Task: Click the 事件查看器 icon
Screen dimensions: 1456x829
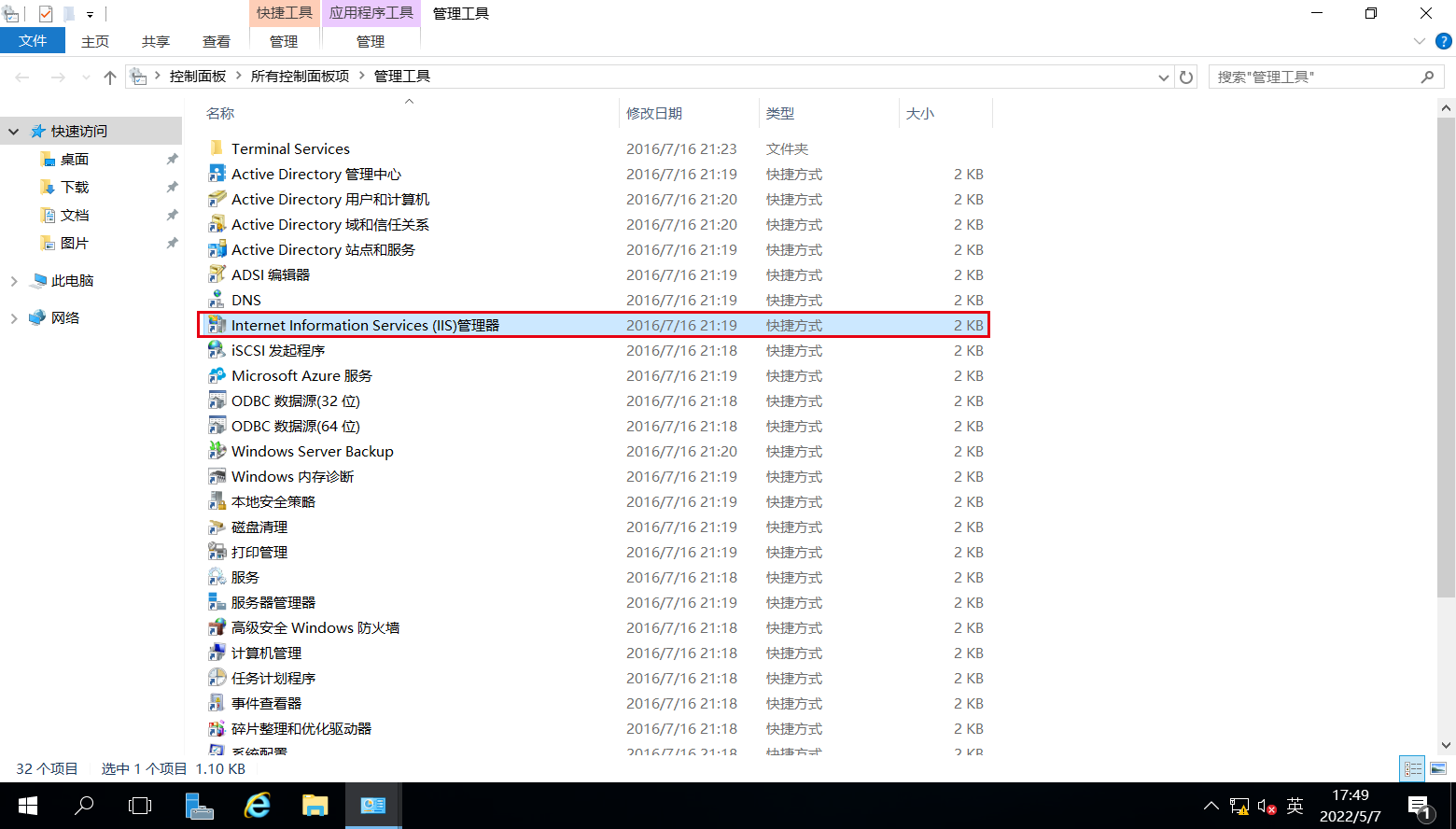Action: click(217, 703)
